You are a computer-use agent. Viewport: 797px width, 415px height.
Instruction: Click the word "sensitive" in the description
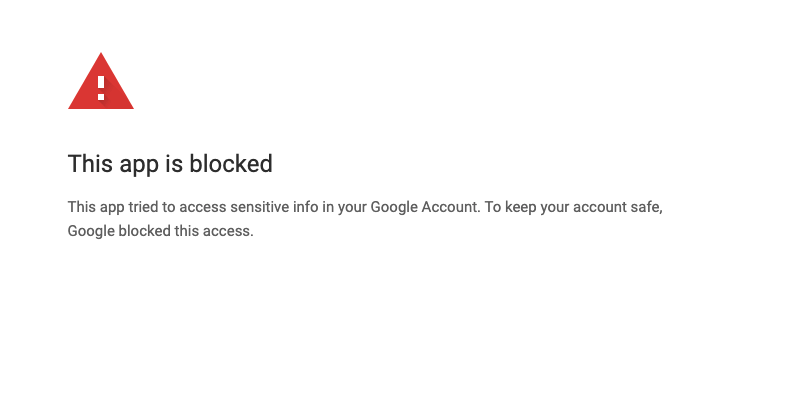point(250,207)
